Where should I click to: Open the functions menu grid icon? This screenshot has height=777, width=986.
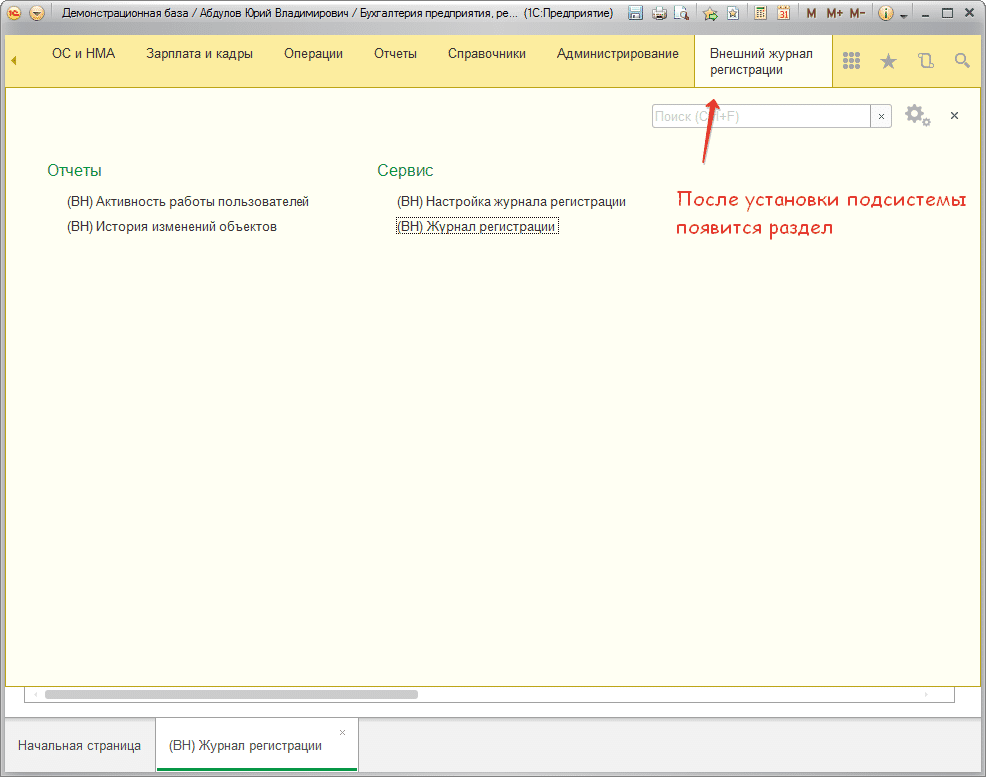click(851, 61)
